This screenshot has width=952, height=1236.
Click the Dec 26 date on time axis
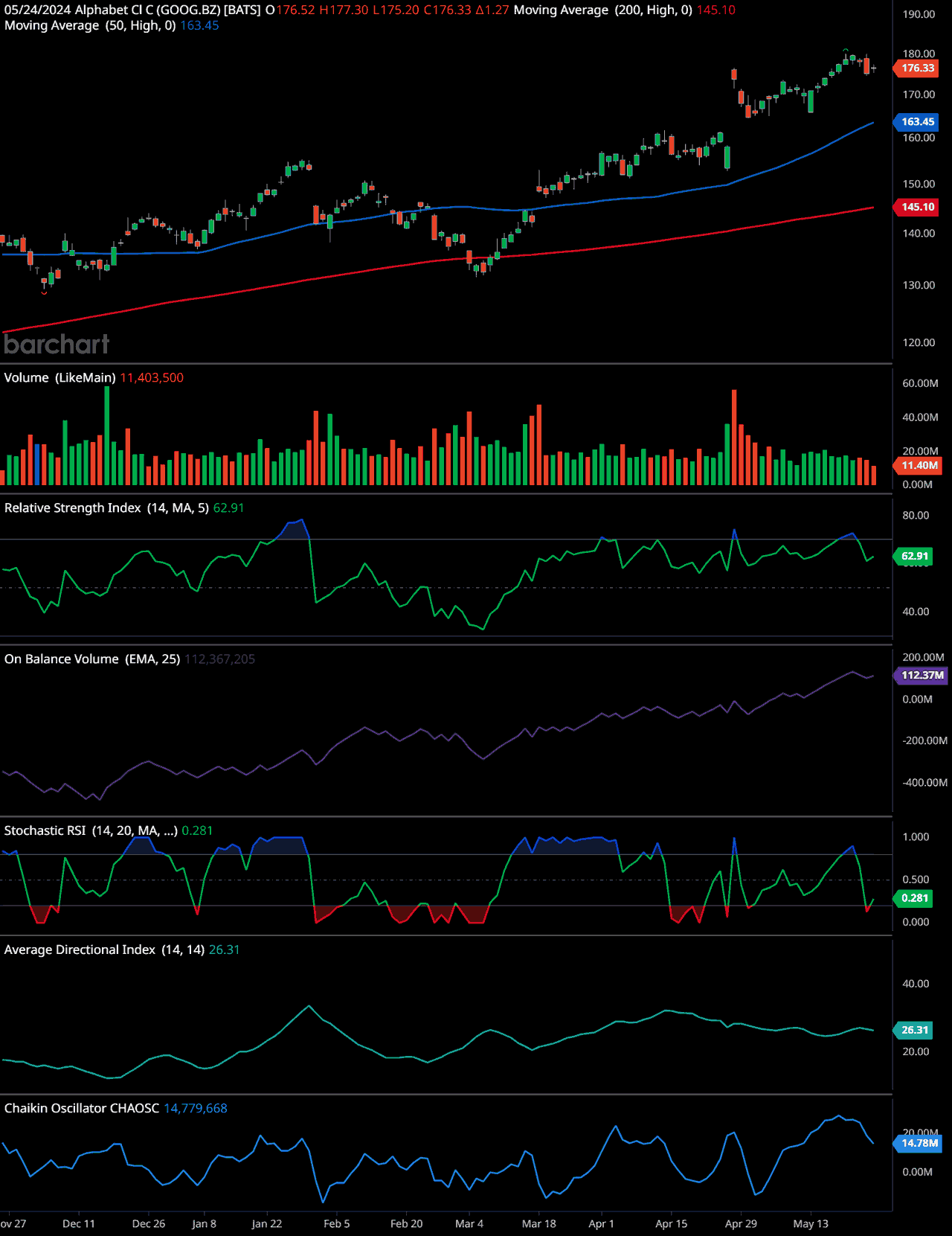149,1223
